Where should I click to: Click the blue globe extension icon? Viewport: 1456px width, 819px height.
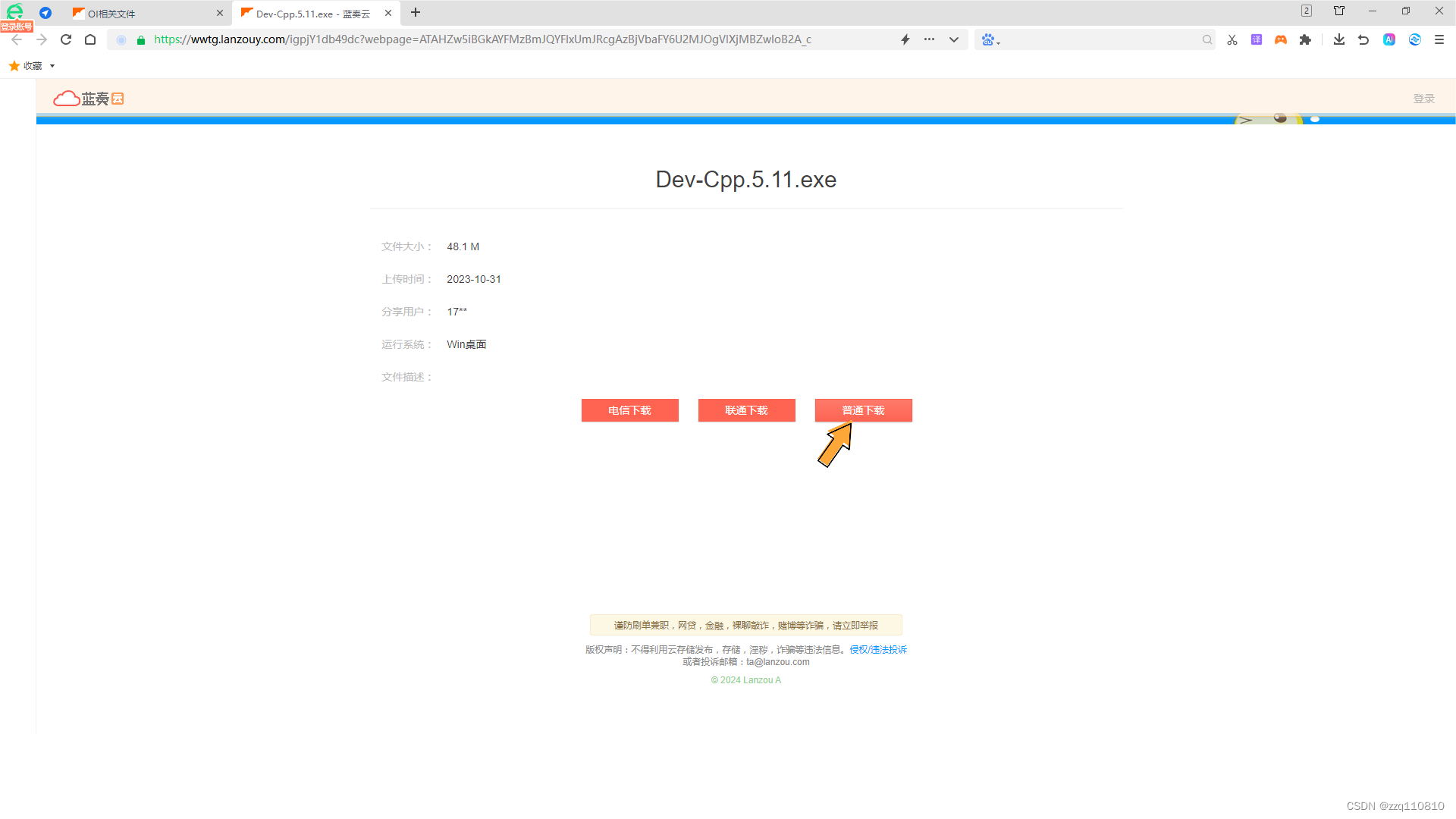point(1415,39)
